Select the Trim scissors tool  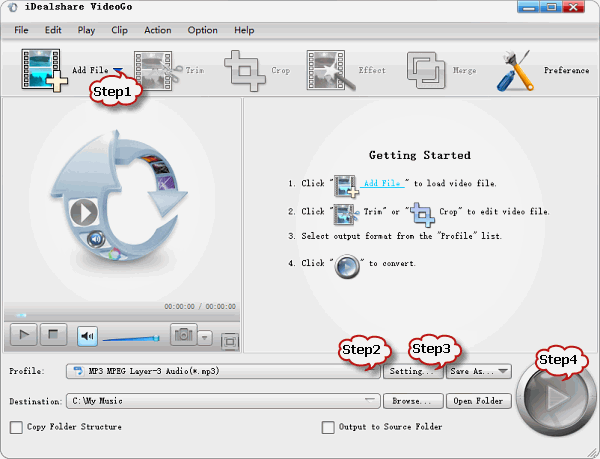tap(158, 70)
